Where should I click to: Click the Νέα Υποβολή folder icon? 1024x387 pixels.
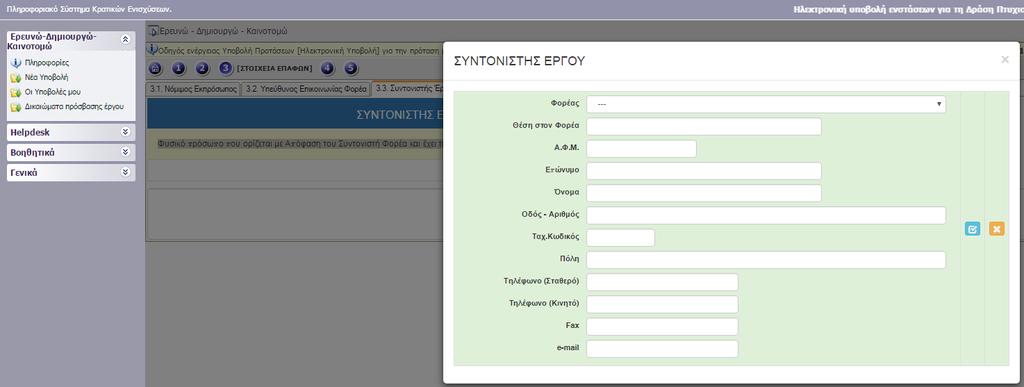pyautogui.click(x=16, y=78)
